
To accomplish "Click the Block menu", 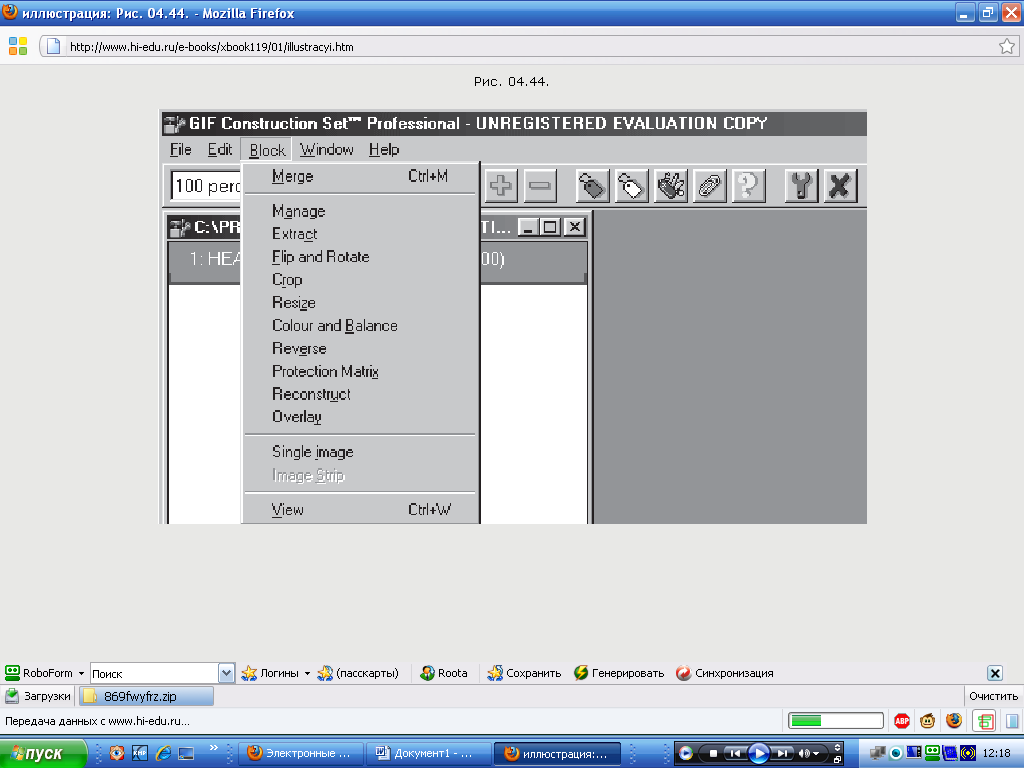I will coord(267,150).
